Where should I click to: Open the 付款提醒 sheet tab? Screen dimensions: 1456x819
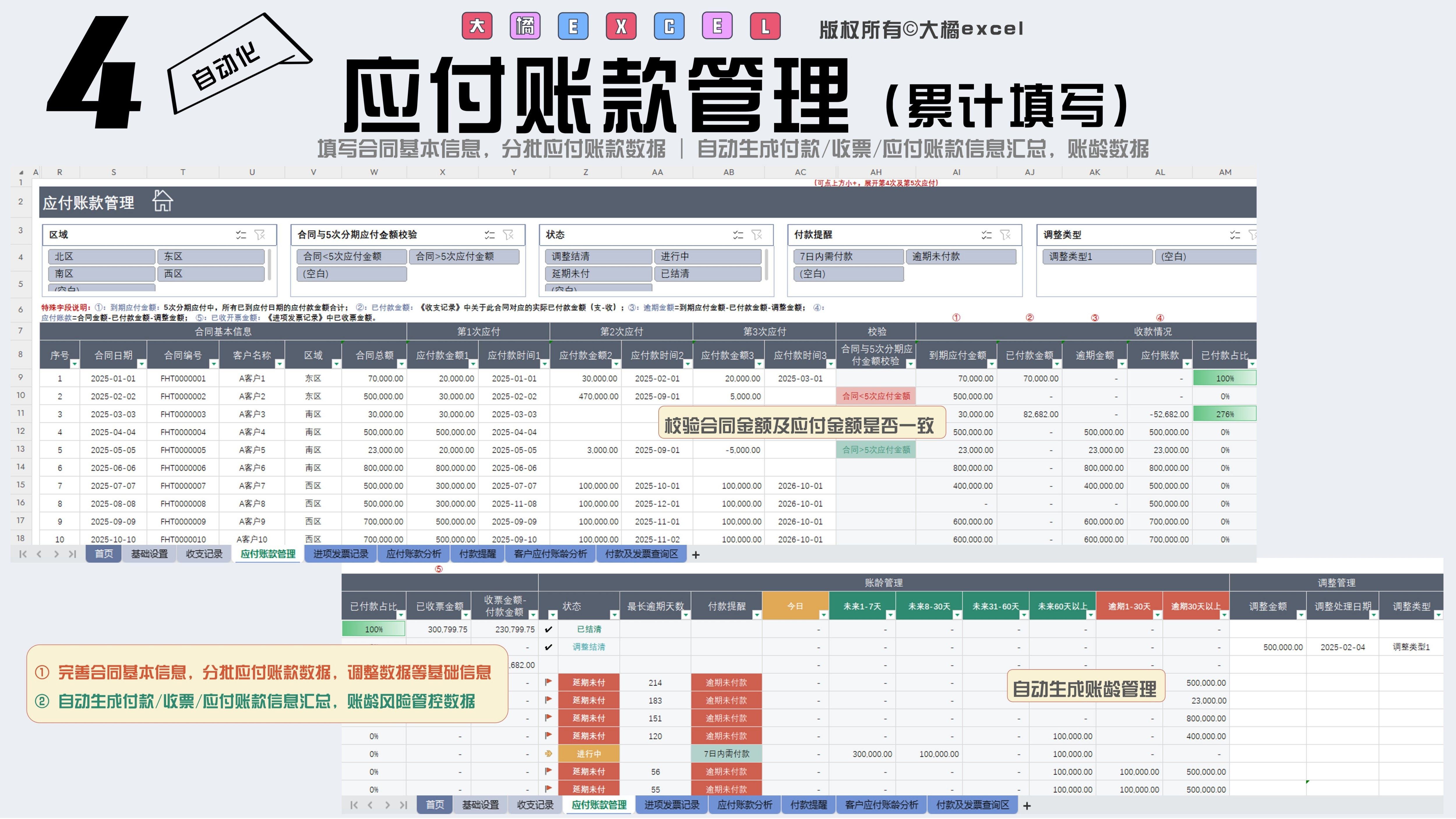(x=477, y=554)
